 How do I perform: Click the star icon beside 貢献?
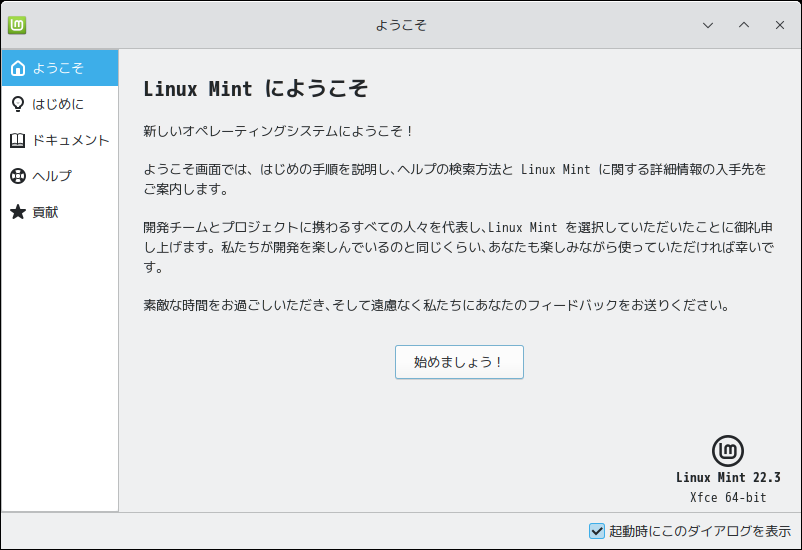pyautogui.click(x=17, y=212)
